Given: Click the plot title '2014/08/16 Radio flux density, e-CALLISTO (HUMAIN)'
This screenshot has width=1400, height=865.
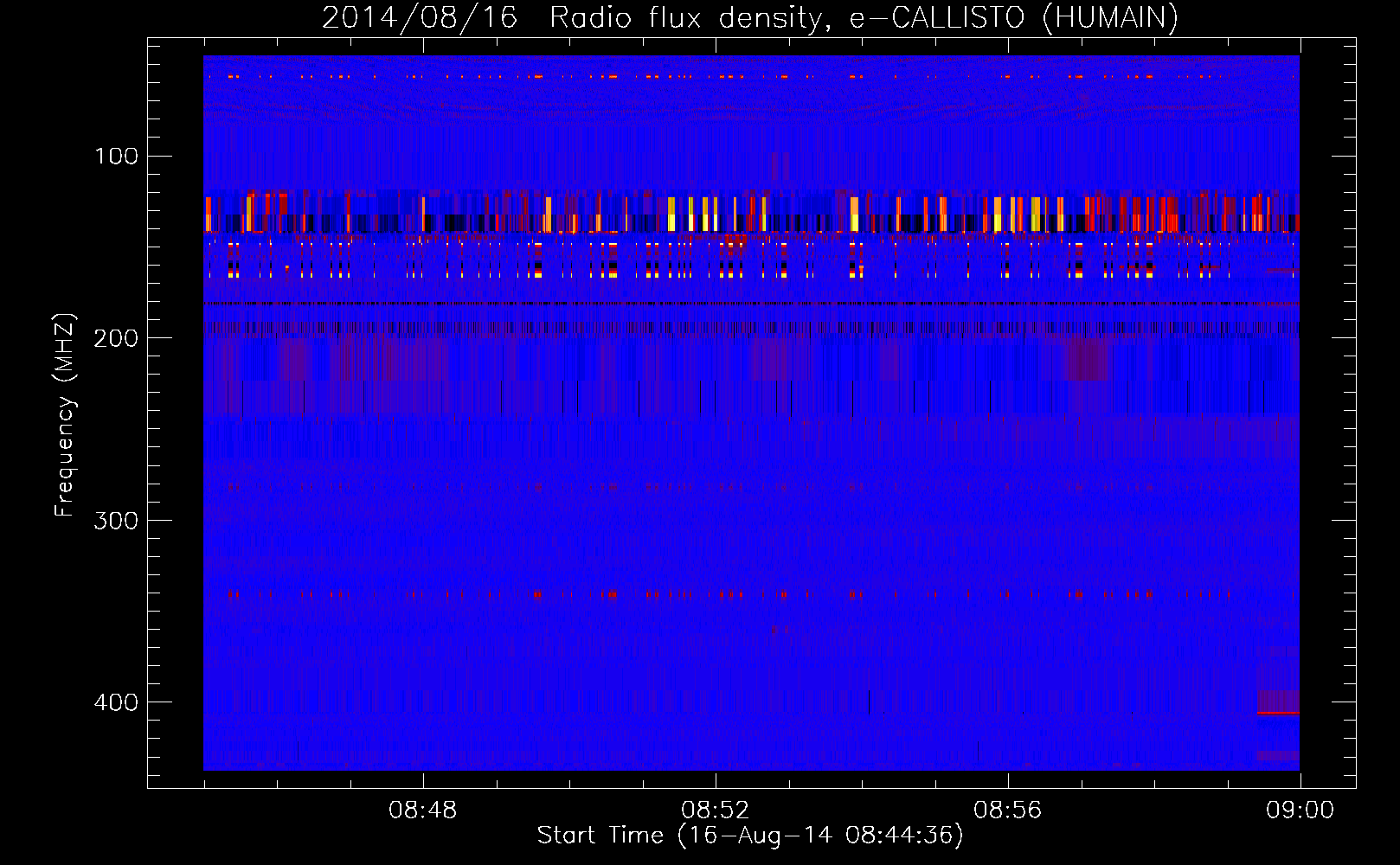Looking at the screenshot, I should pos(750,17).
